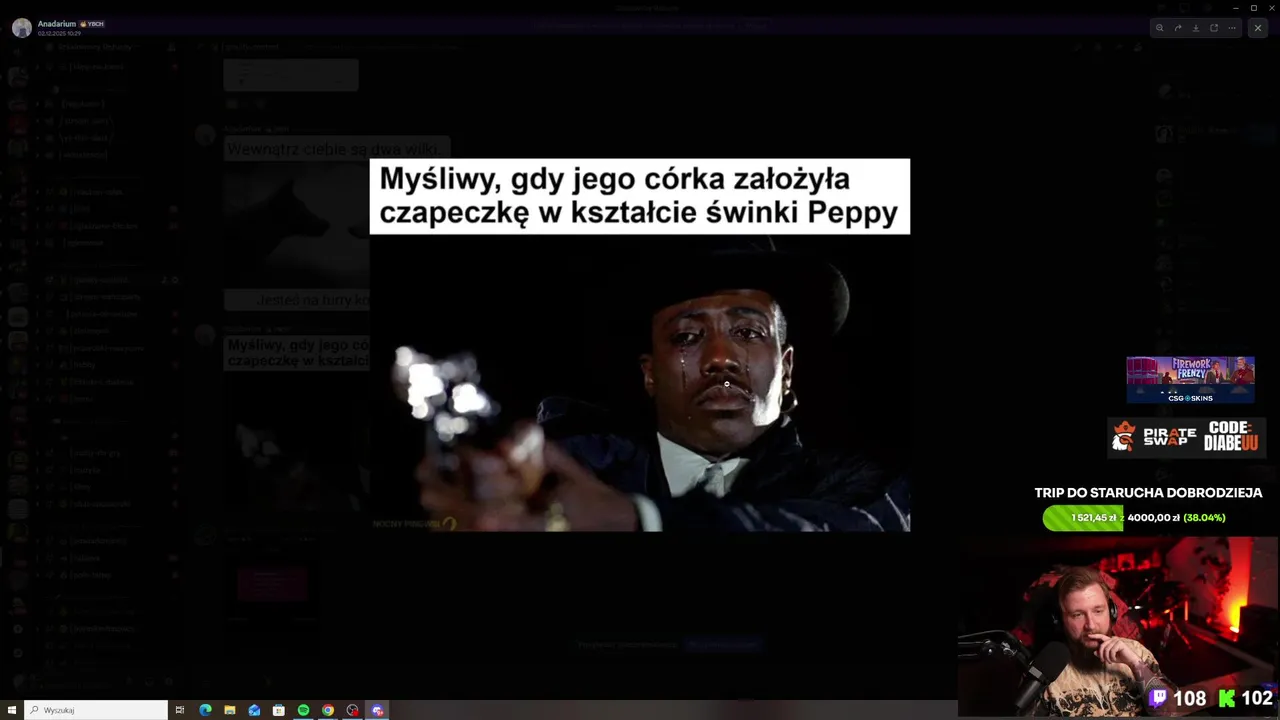
Task: Minimize the Discord window
Action: tap(1238, 7)
